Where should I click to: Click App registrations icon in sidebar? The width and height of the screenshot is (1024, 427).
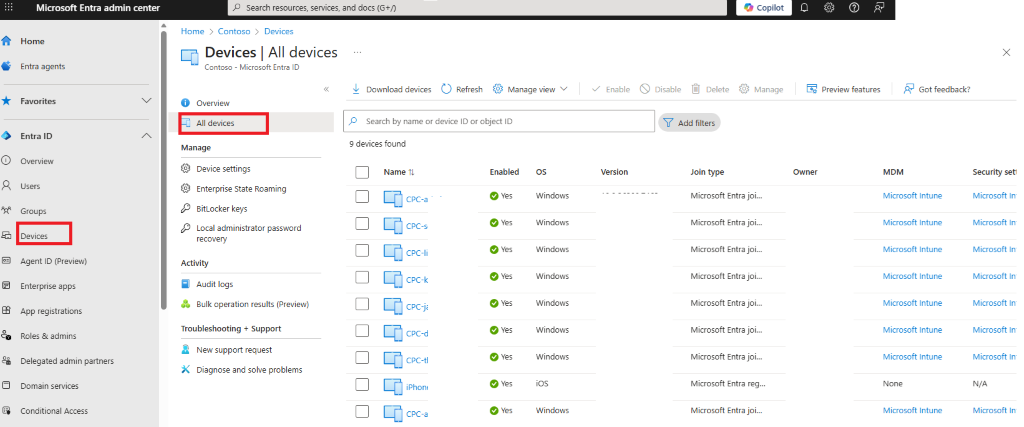click(x=7, y=311)
